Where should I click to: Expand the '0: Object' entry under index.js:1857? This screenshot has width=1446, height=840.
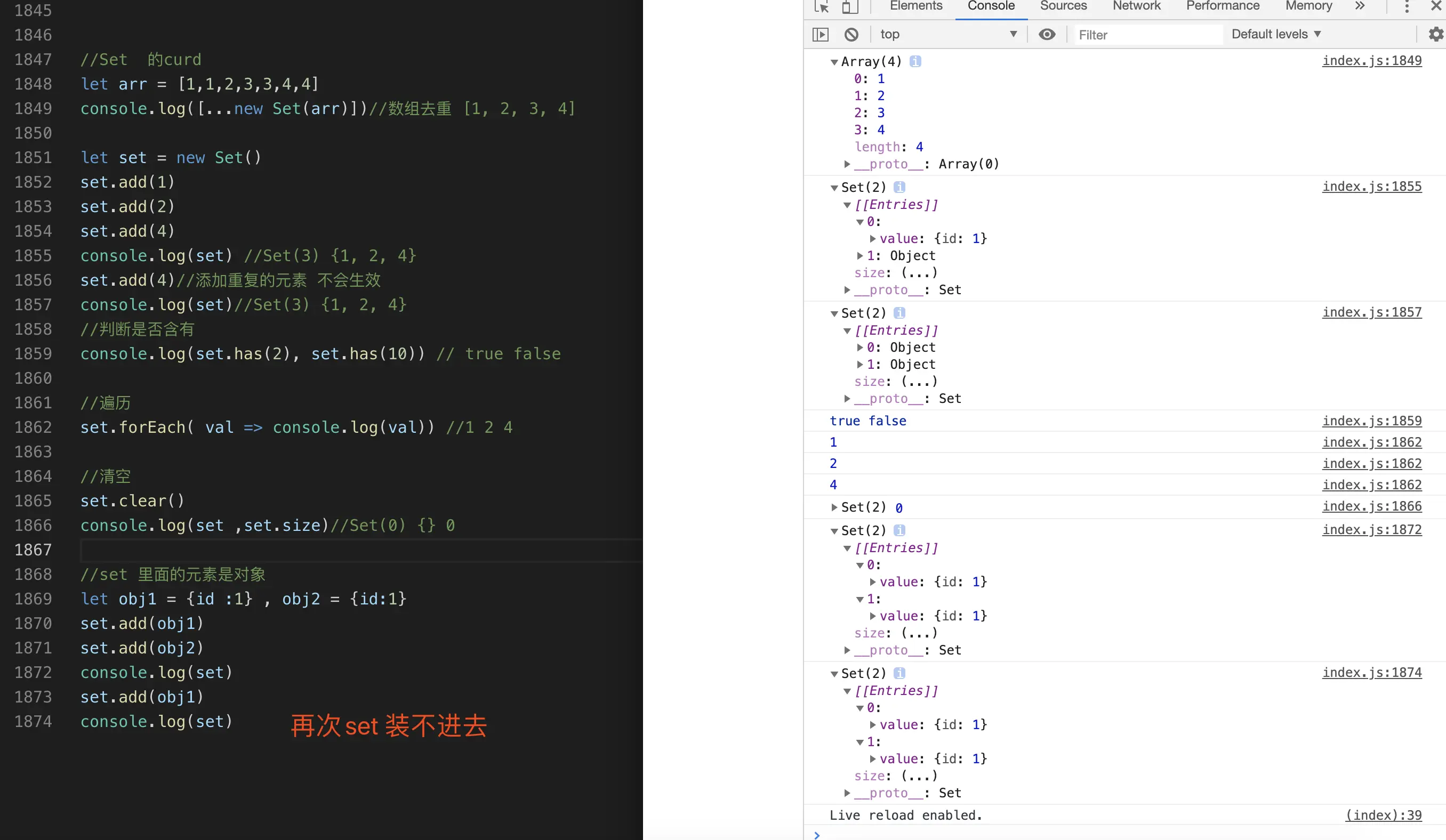coord(859,348)
